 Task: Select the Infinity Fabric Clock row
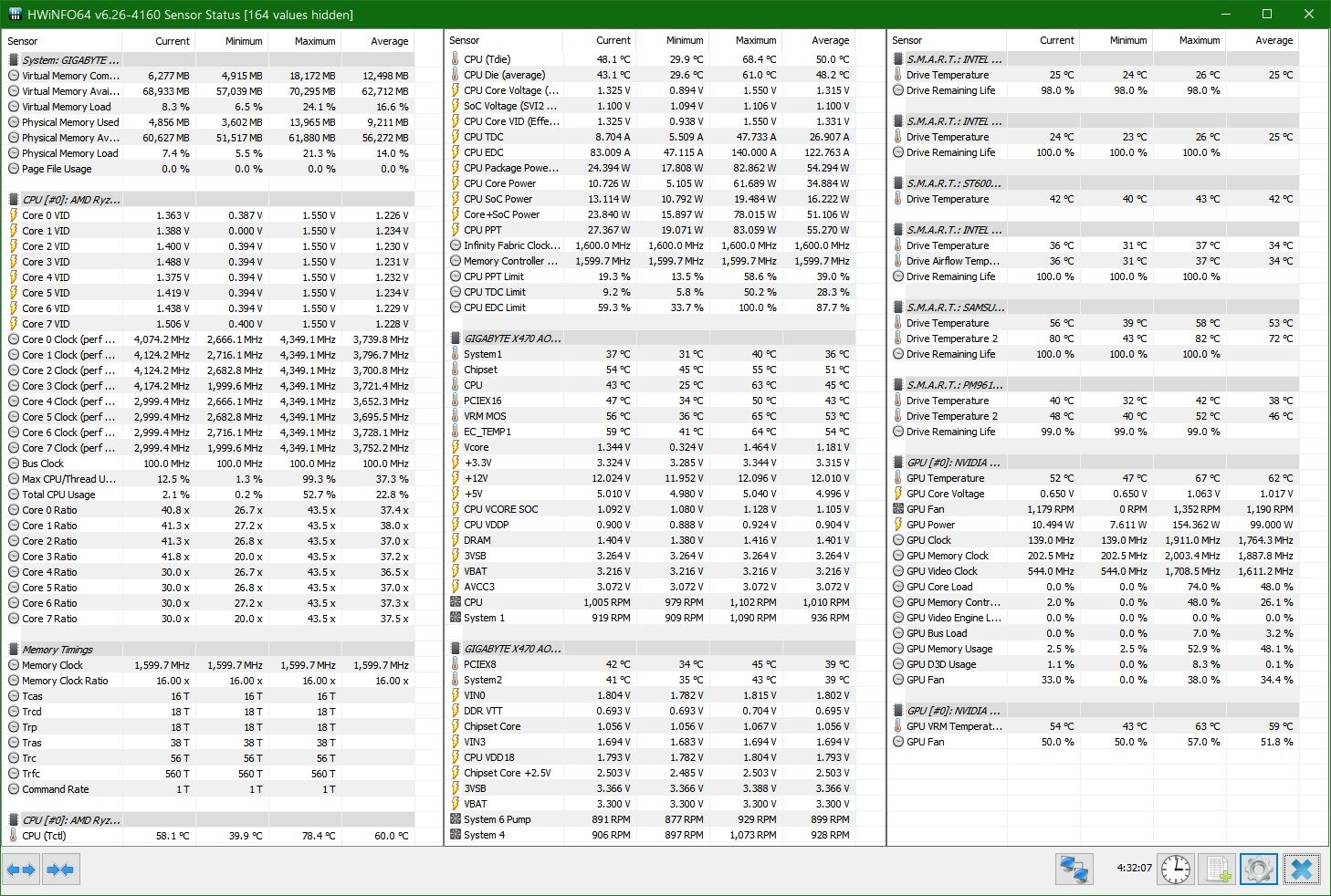pyautogui.click(x=651, y=245)
